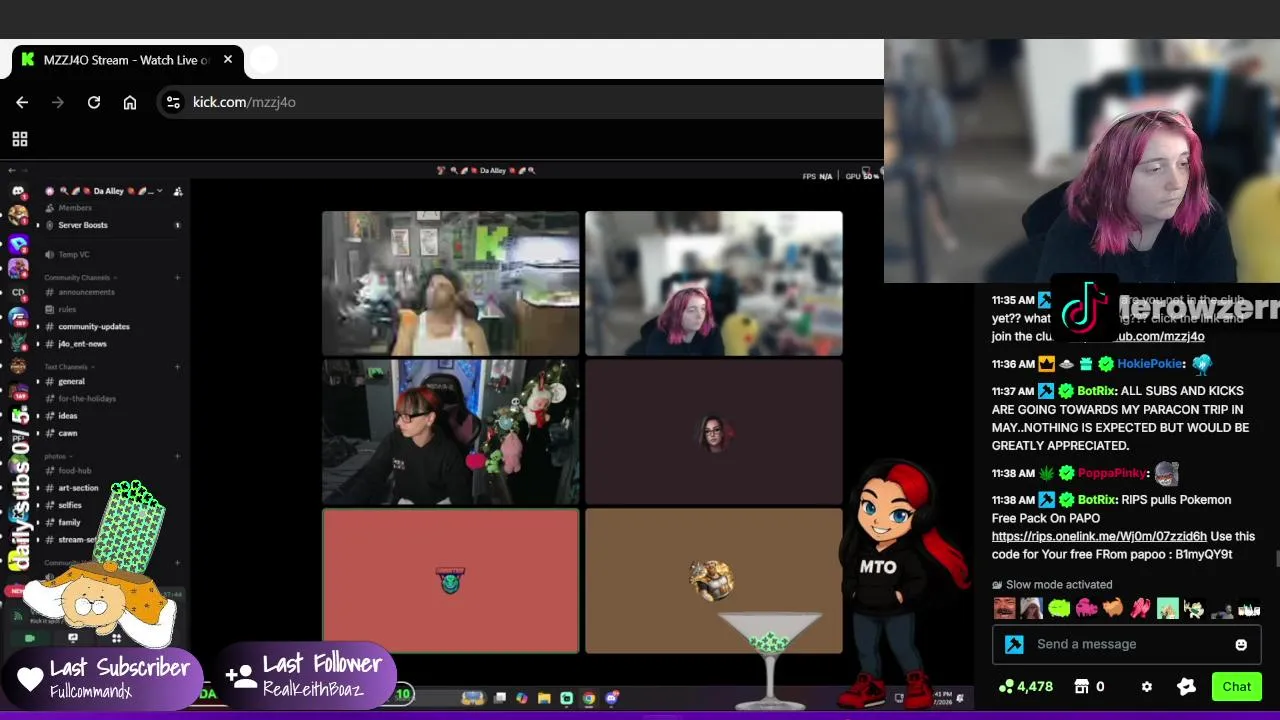The image size is (1280, 720).
Task: Reload the kick.com page
Action: (x=94, y=102)
